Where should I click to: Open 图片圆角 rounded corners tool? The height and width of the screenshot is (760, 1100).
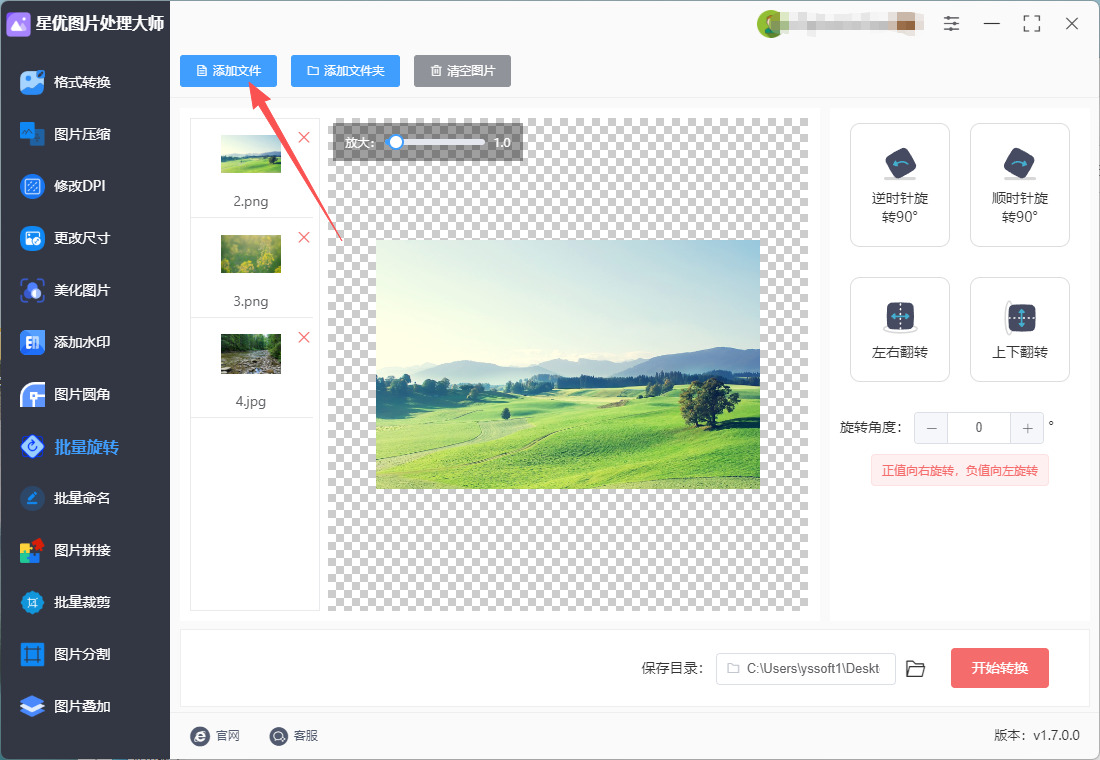pos(66,394)
